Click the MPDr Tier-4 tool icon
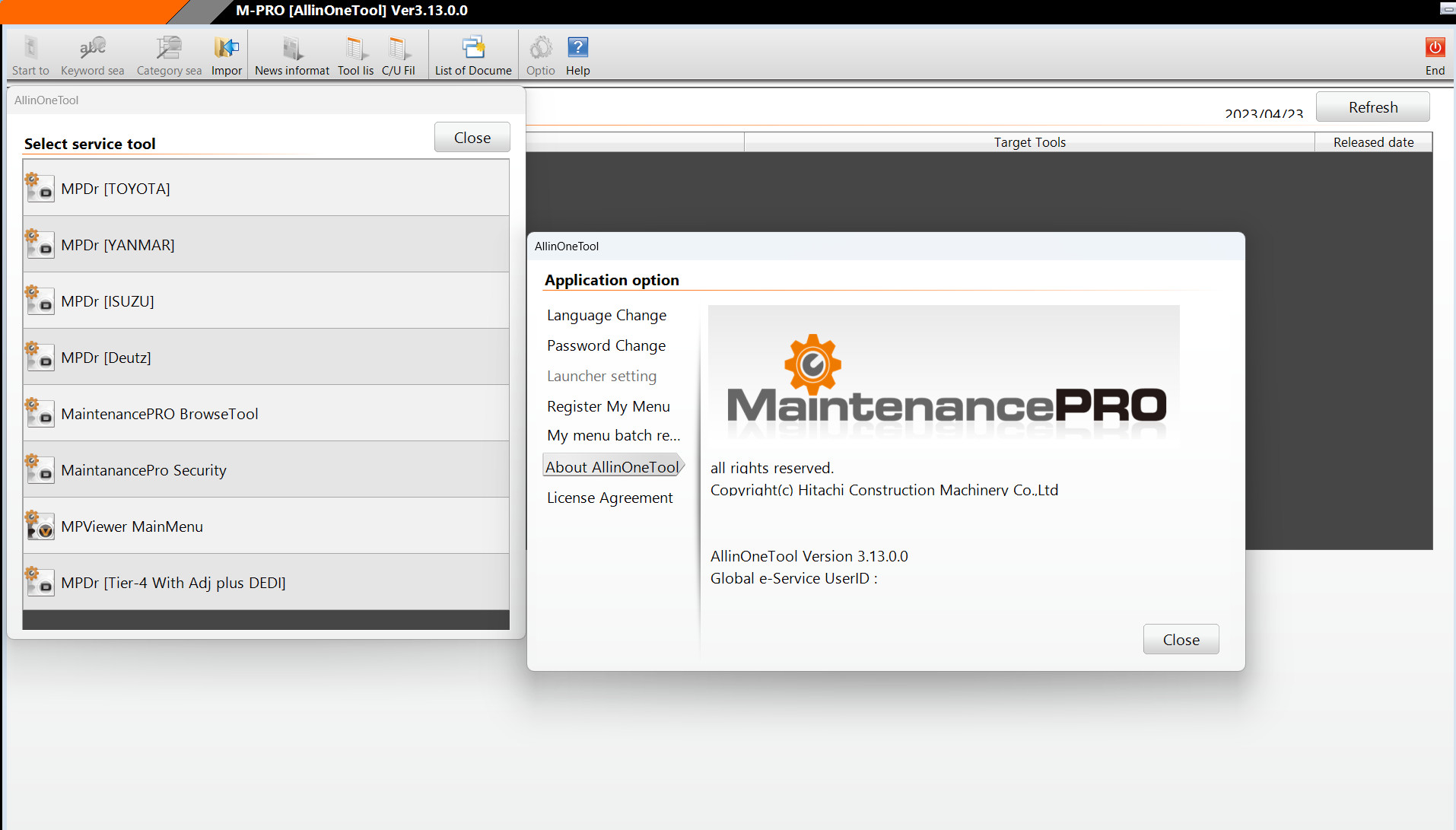The height and width of the screenshot is (830, 1456). pyautogui.click(x=39, y=582)
